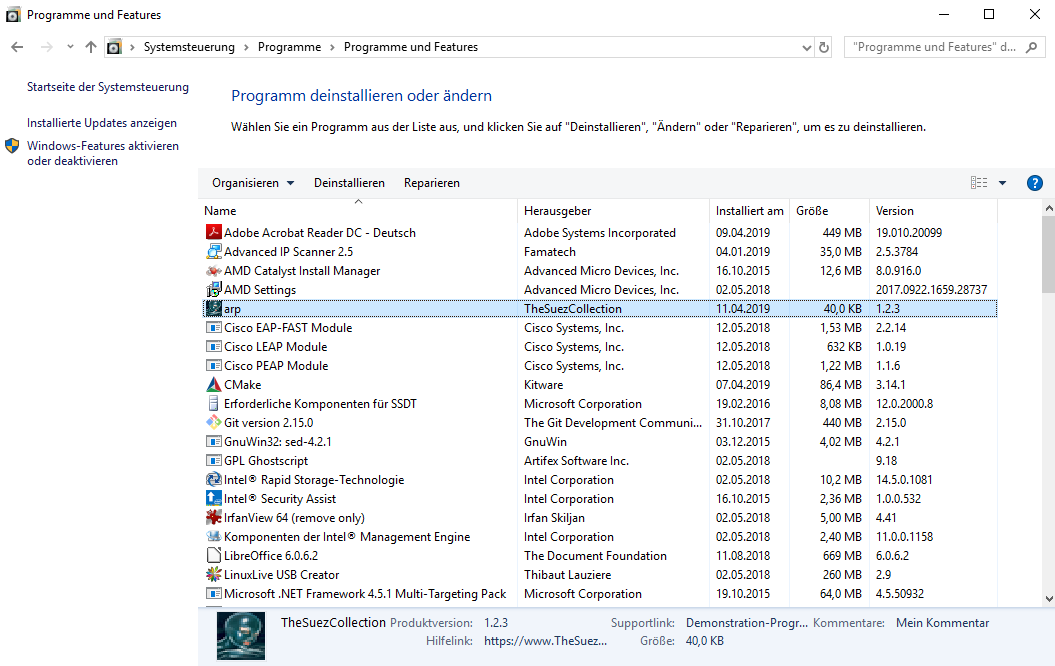This screenshot has height=666, width=1055.
Task: Click Programme in the breadcrumb
Action: [x=289, y=47]
